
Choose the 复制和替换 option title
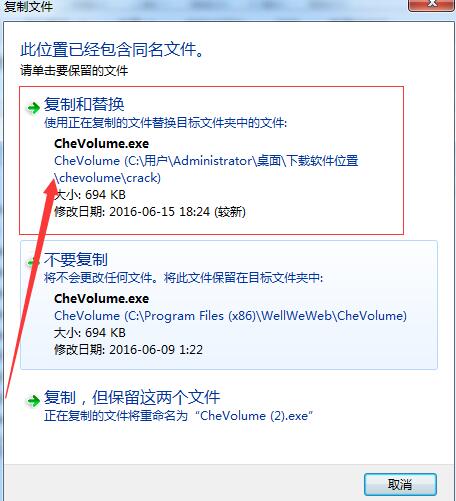click(84, 104)
